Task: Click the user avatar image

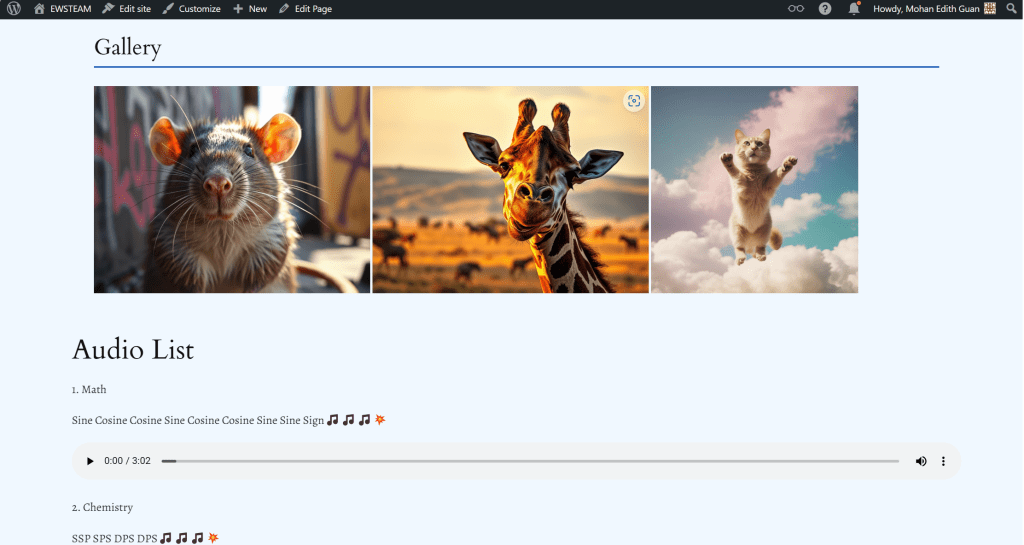Action: (990, 9)
